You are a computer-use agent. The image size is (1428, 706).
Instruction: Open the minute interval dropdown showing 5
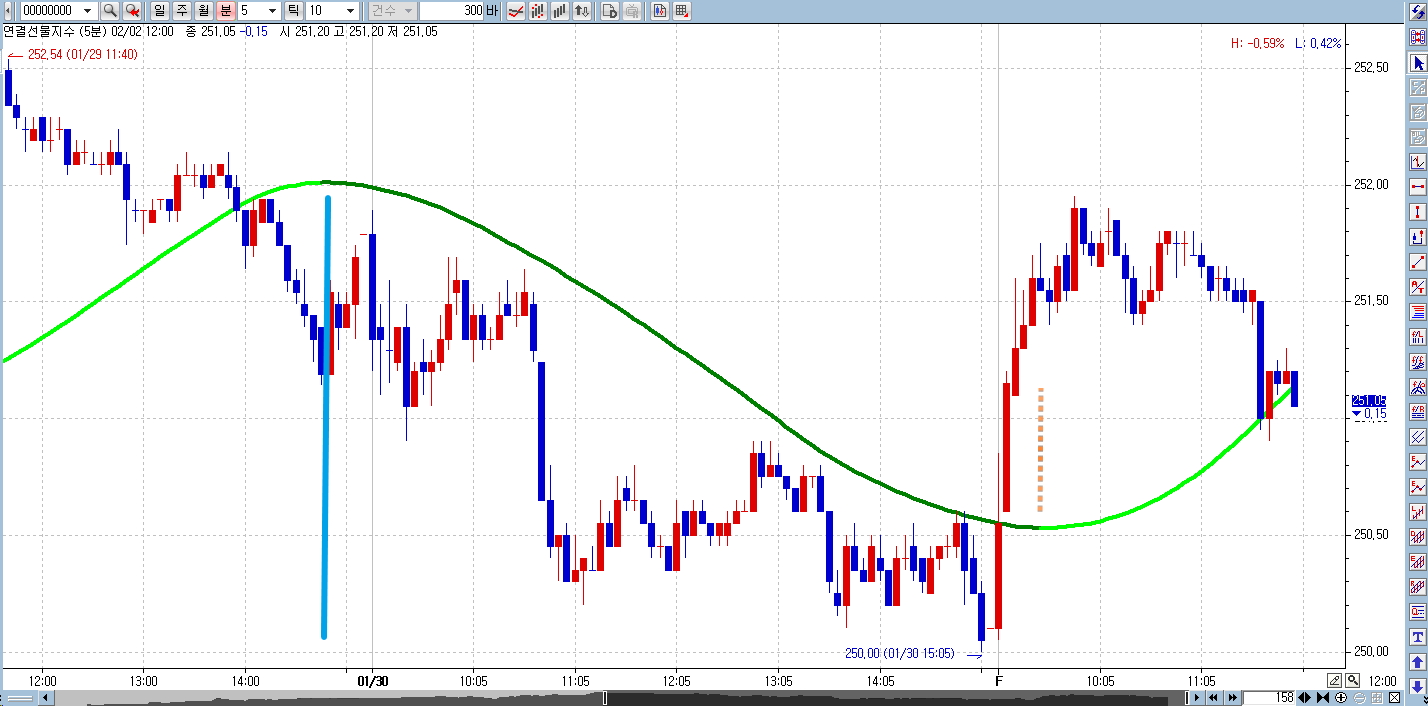pos(272,11)
